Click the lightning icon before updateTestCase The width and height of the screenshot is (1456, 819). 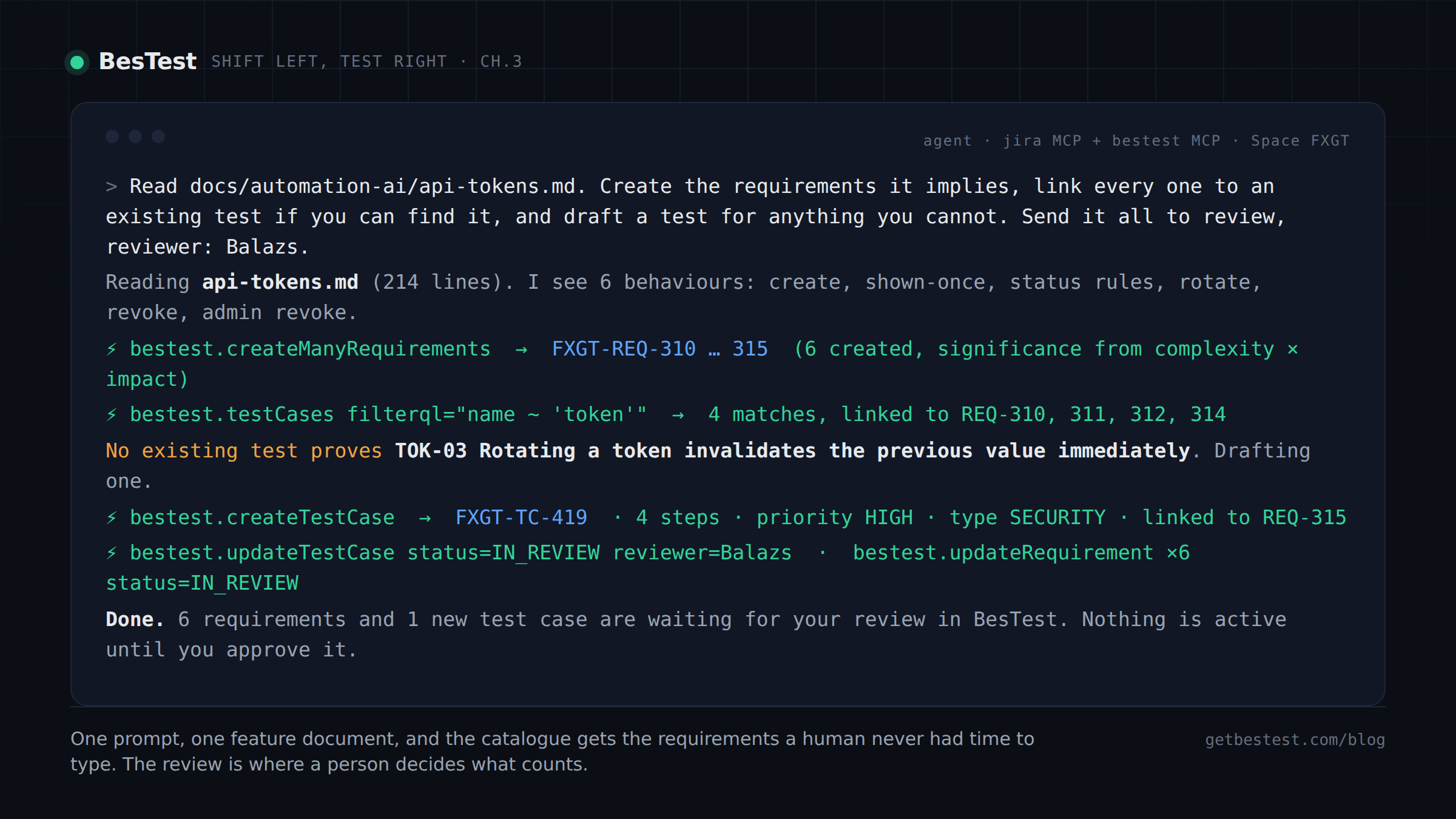[112, 553]
